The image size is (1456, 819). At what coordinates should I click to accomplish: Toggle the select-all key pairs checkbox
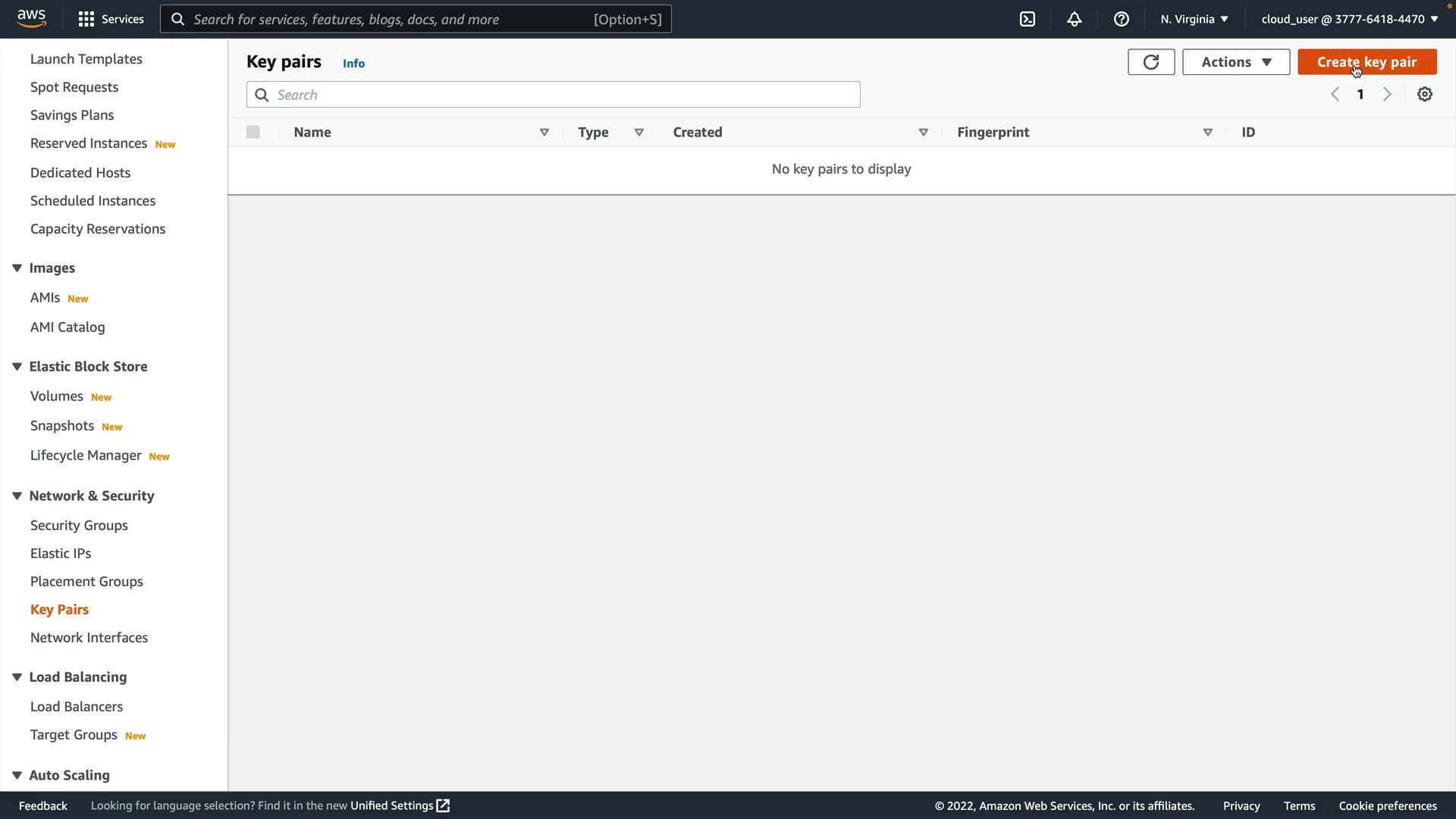coord(253,132)
